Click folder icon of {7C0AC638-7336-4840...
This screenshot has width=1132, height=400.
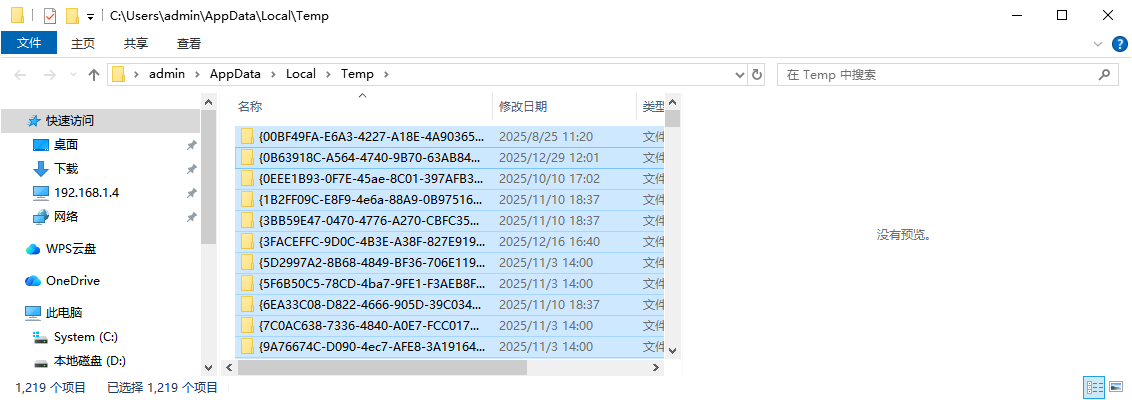248,325
